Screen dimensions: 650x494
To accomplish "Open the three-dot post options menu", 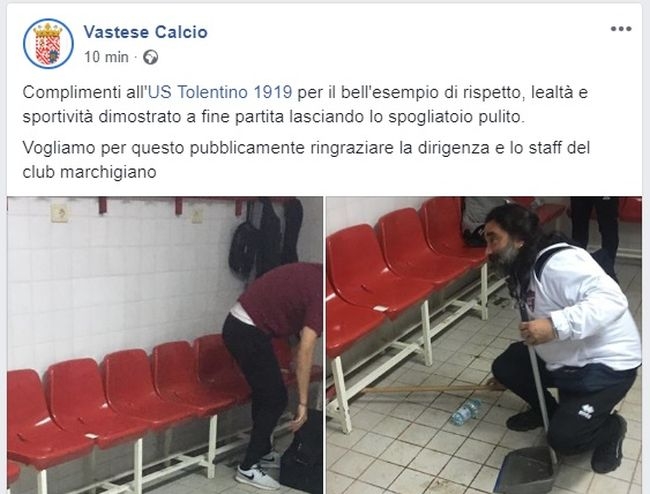I will [x=621, y=29].
